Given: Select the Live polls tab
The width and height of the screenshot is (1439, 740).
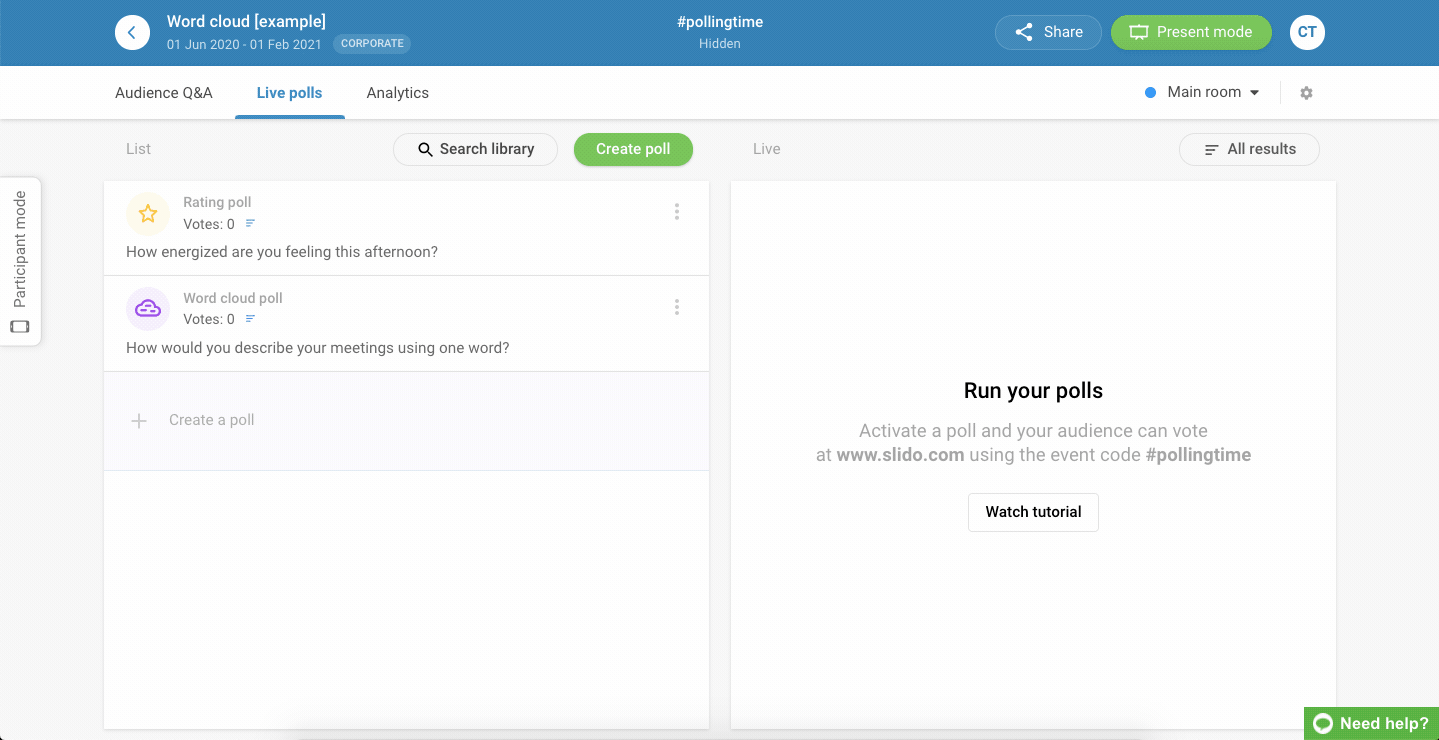Looking at the screenshot, I should (289, 93).
